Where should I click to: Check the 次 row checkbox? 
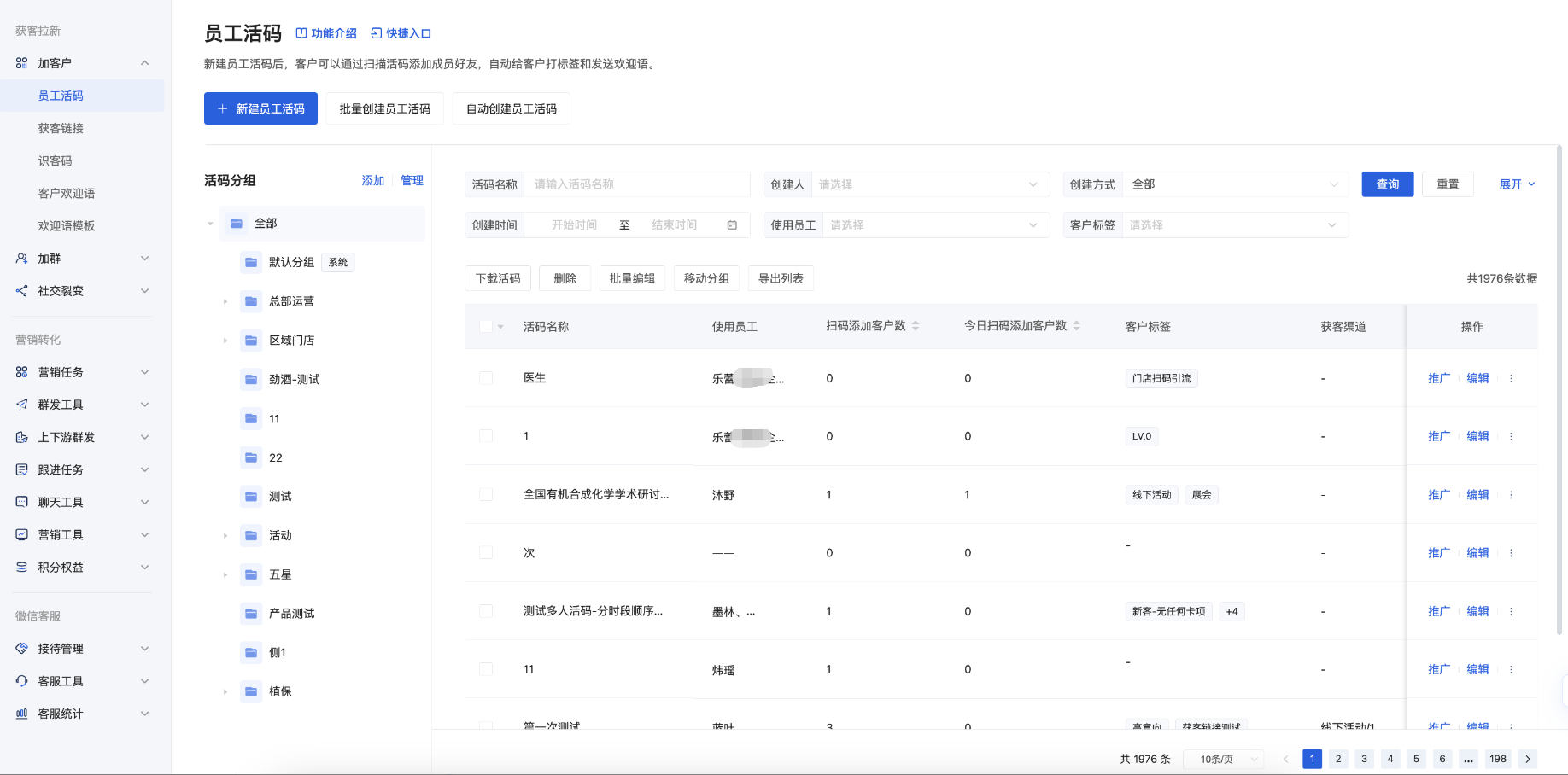(486, 552)
